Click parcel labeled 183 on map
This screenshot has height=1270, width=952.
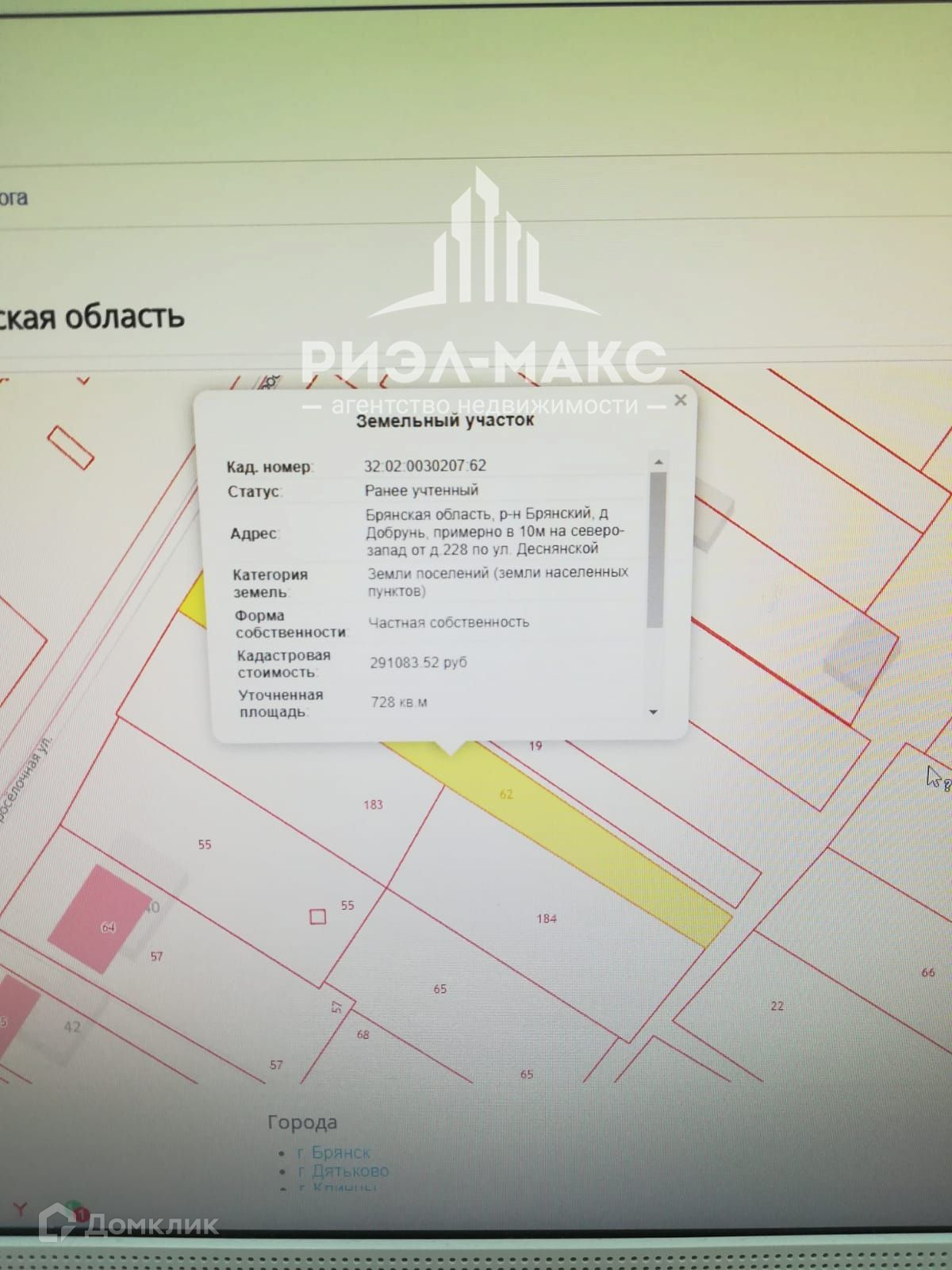tap(373, 804)
